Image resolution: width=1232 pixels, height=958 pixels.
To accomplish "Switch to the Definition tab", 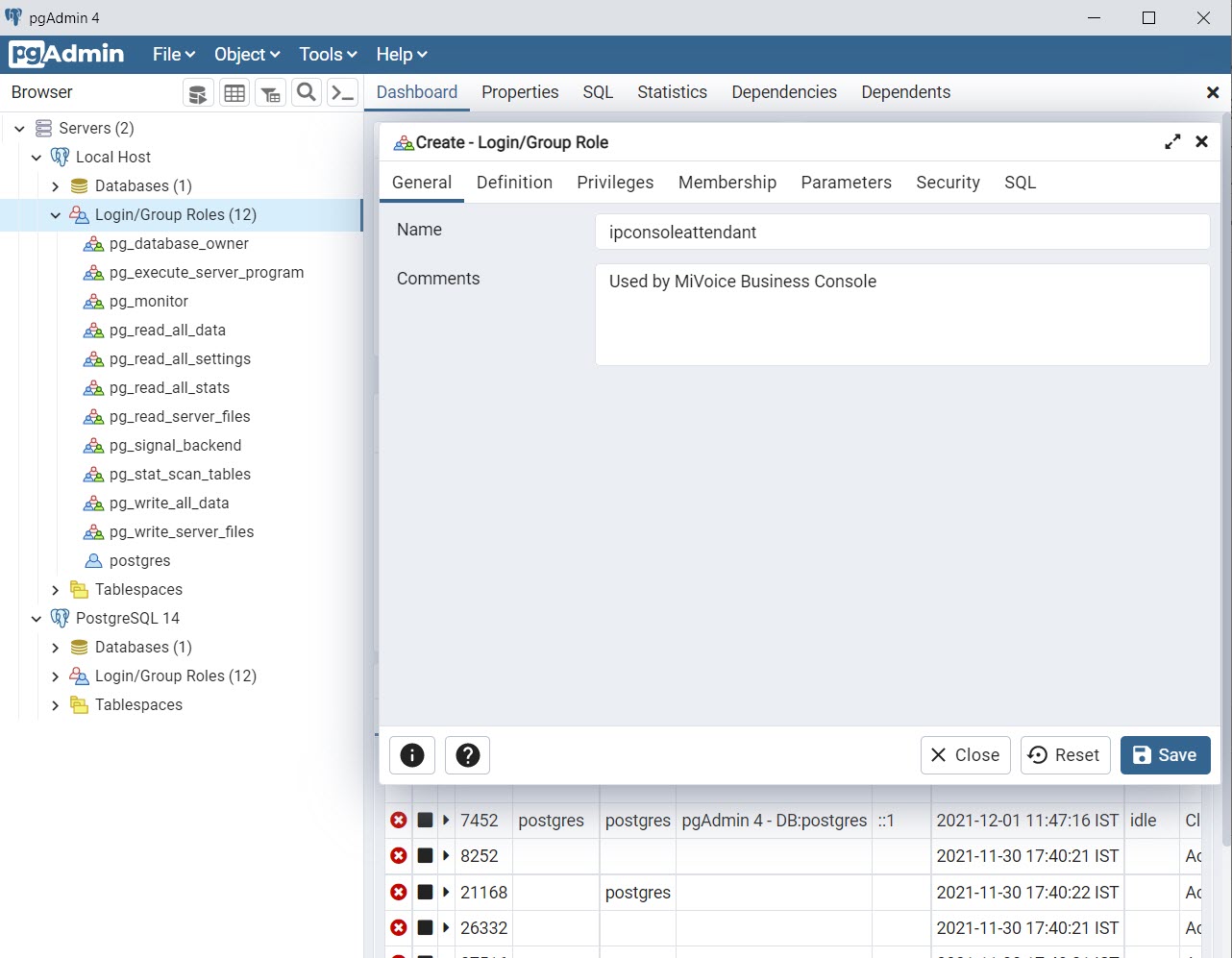I will 514,182.
